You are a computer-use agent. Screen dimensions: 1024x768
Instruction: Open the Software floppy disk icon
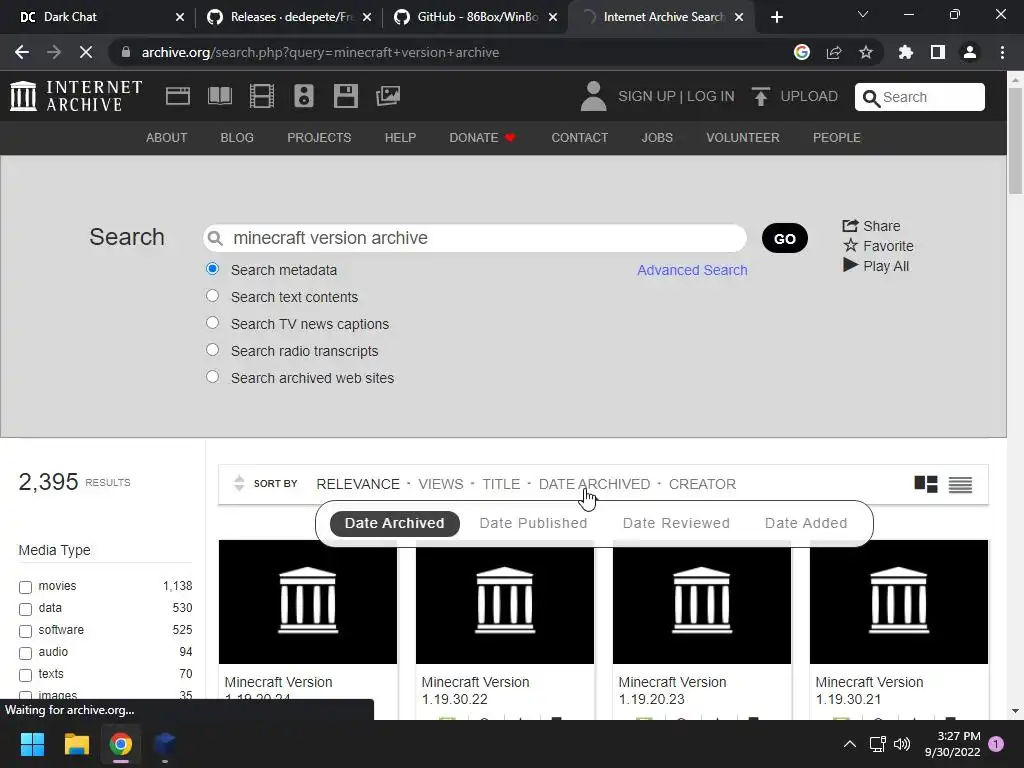pyautogui.click(x=345, y=96)
